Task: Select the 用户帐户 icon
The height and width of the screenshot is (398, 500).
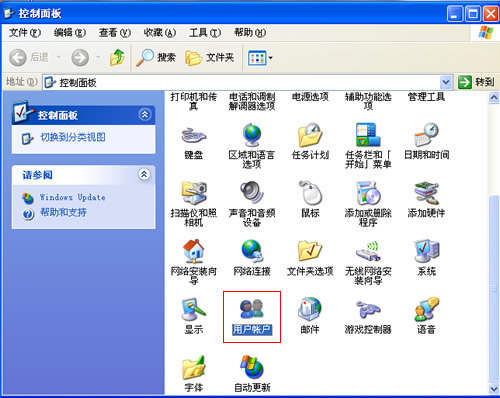Action: point(252,309)
